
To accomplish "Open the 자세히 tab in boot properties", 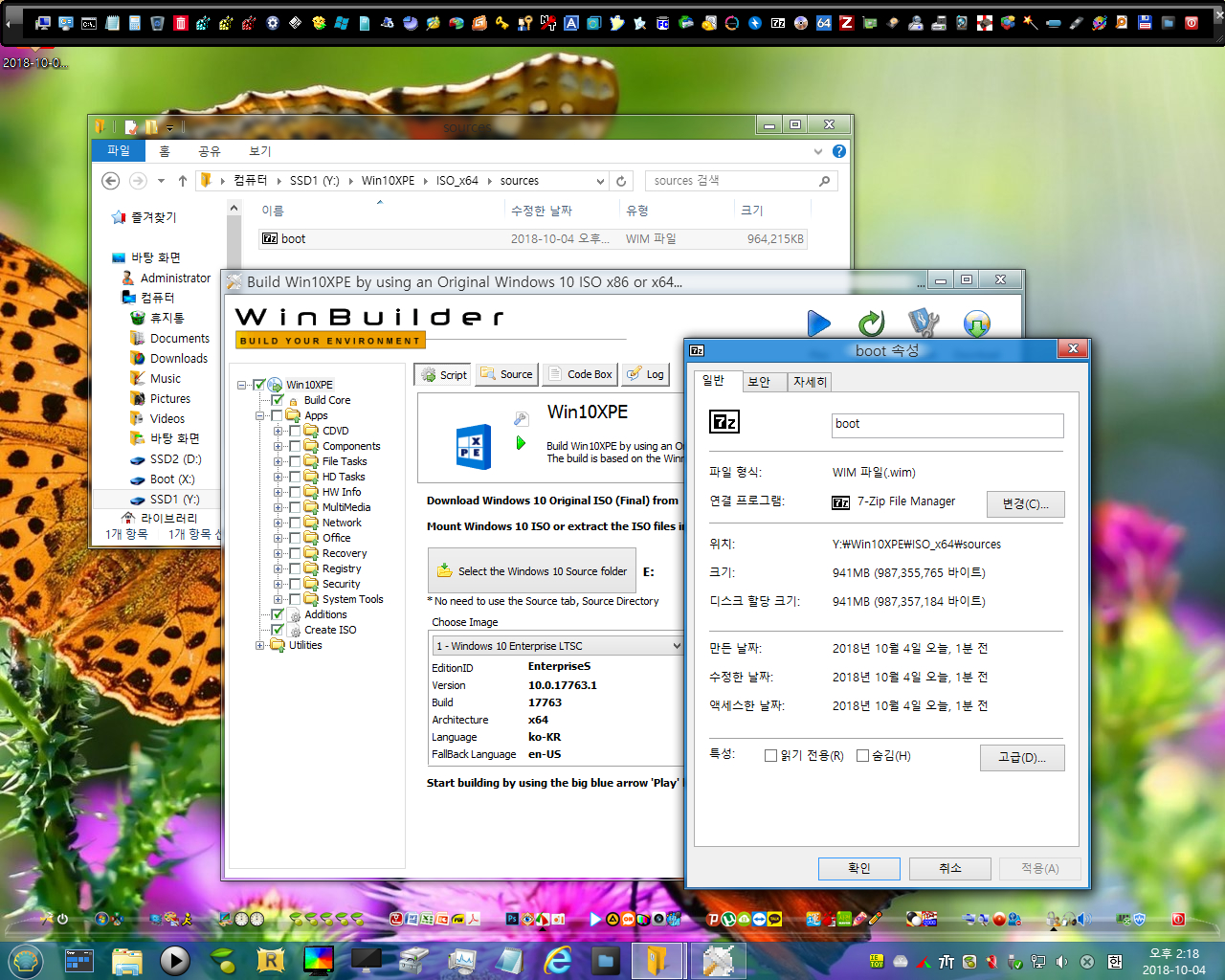I will [x=810, y=382].
